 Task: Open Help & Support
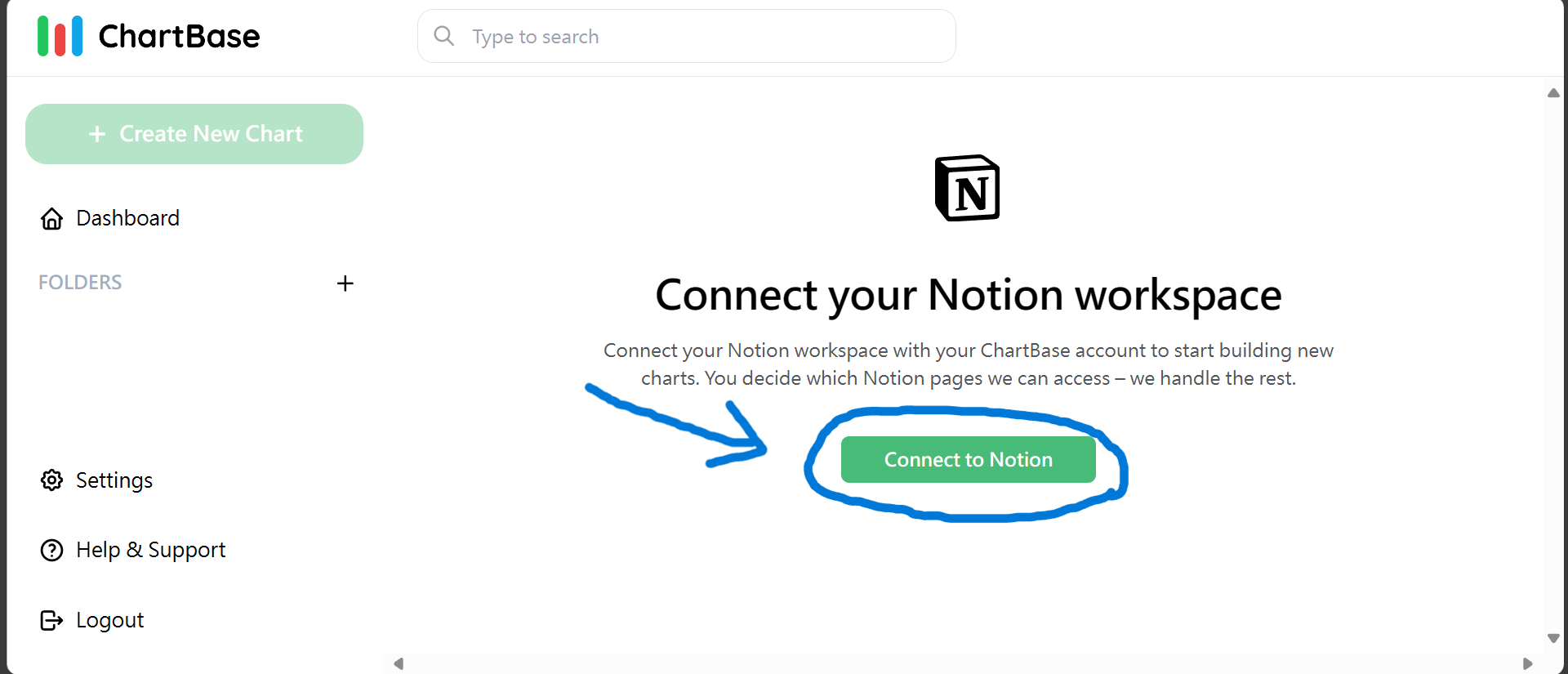[151, 550]
